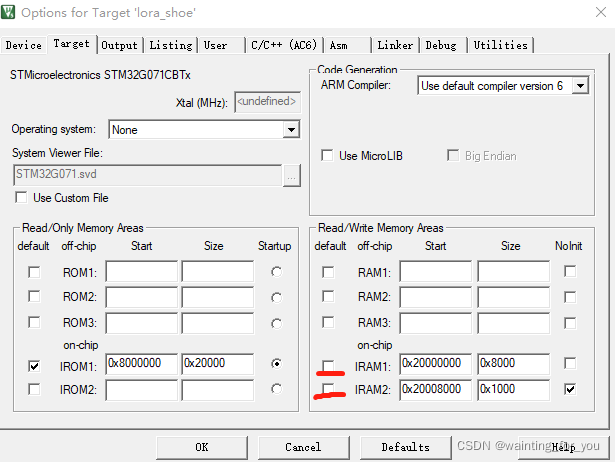Image resolution: width=615 pixels, height=462 pixels.
Task: Open the ARM Compiler version dropdown
Action: (x=580, y=85)
